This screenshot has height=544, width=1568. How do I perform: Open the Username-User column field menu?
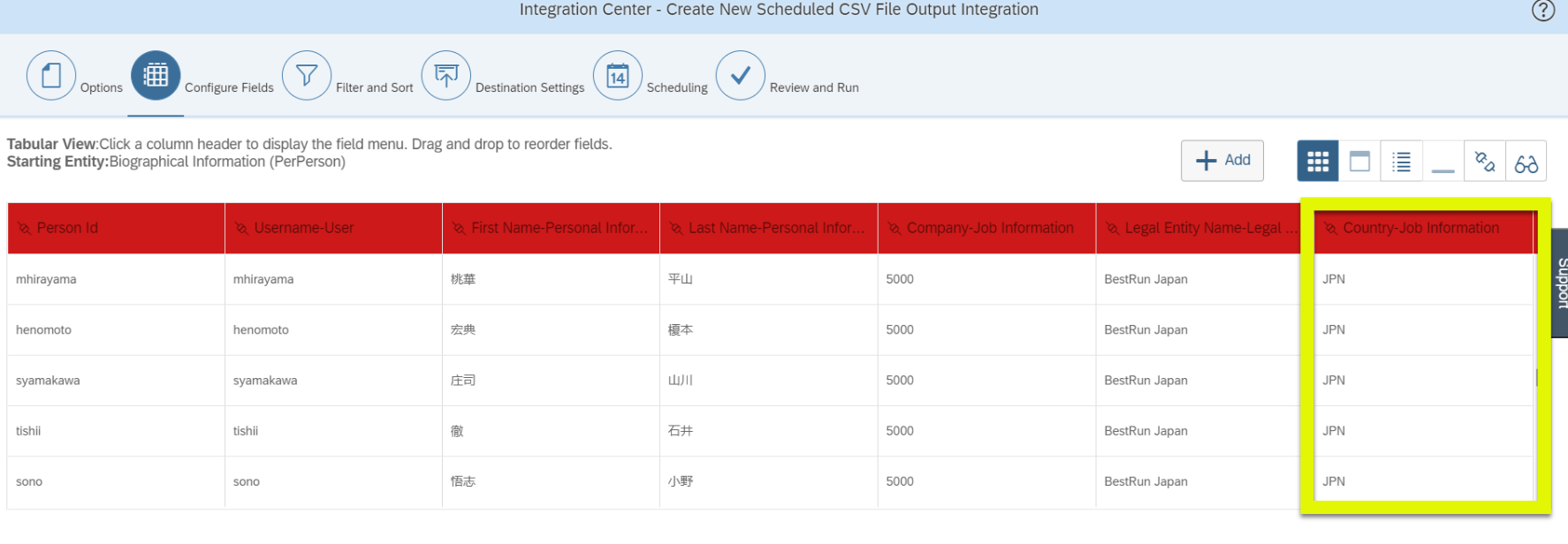(333, 228)
